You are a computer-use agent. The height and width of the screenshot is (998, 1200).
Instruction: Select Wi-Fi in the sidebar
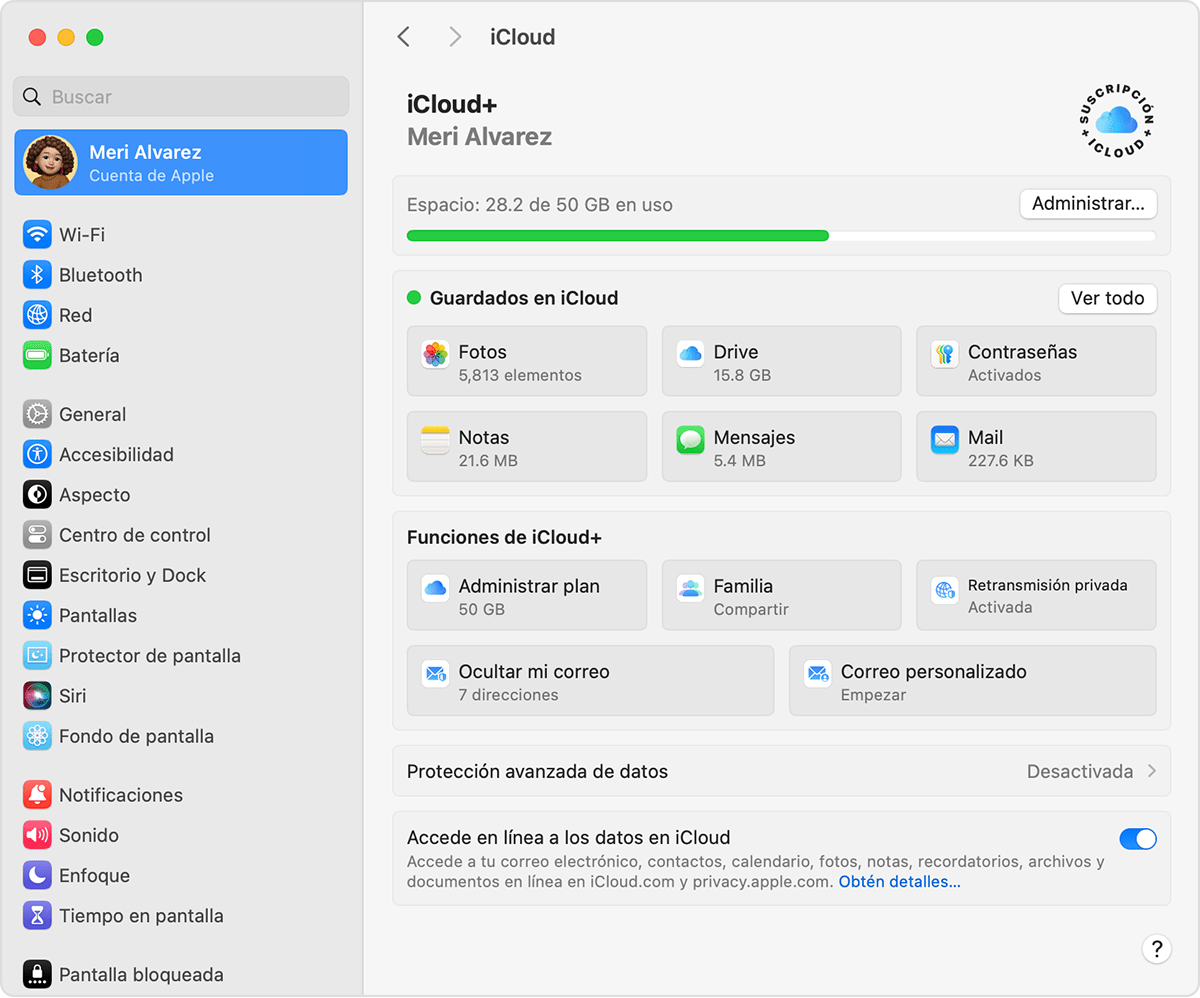pyautogui.click(x=82, y=235)
